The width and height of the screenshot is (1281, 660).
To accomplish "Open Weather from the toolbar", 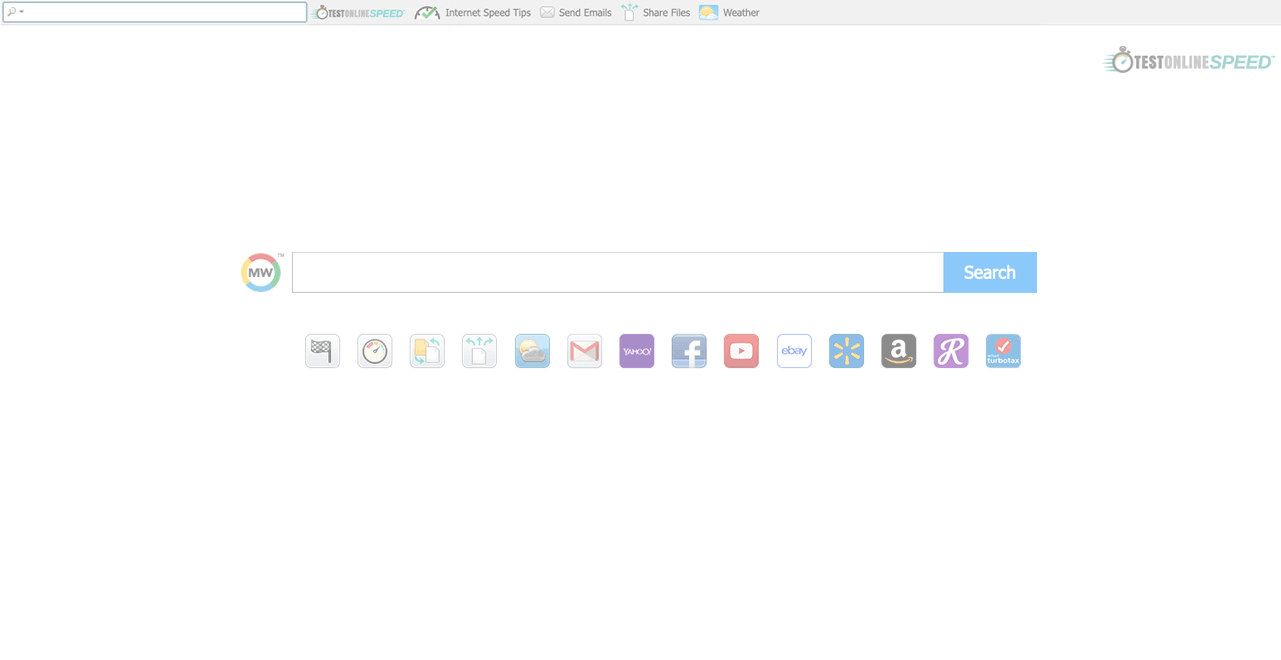I will point(730,13).
